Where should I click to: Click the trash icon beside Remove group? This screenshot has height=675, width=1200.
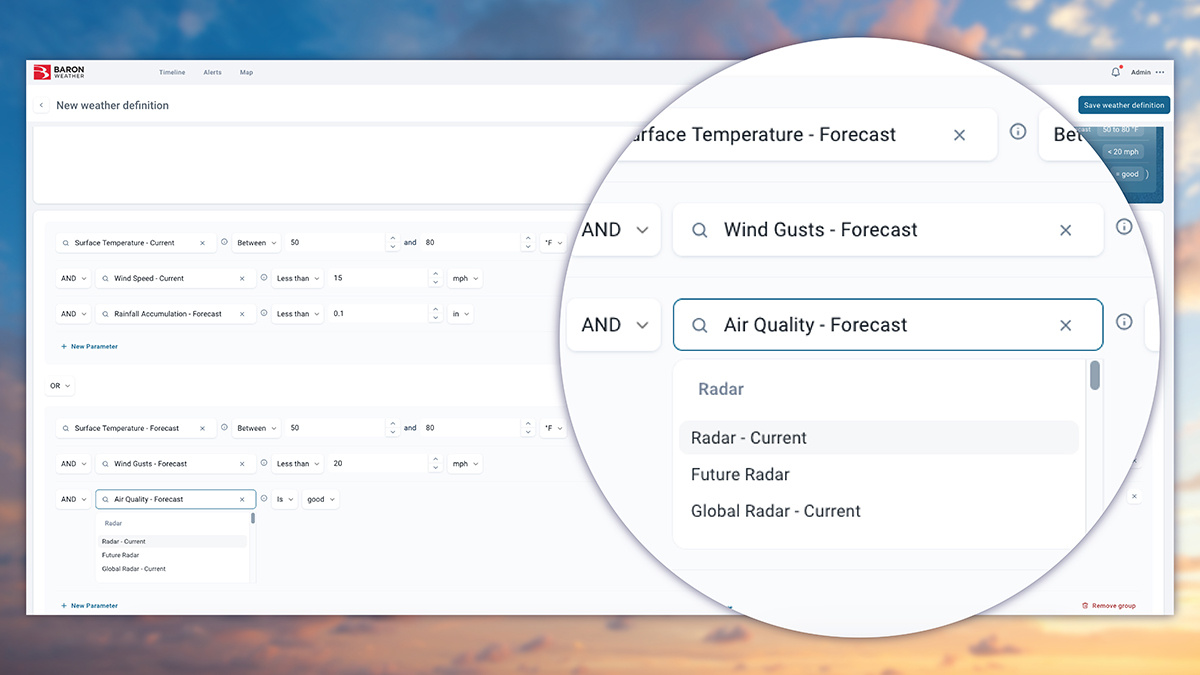[x=1084, y=605]
